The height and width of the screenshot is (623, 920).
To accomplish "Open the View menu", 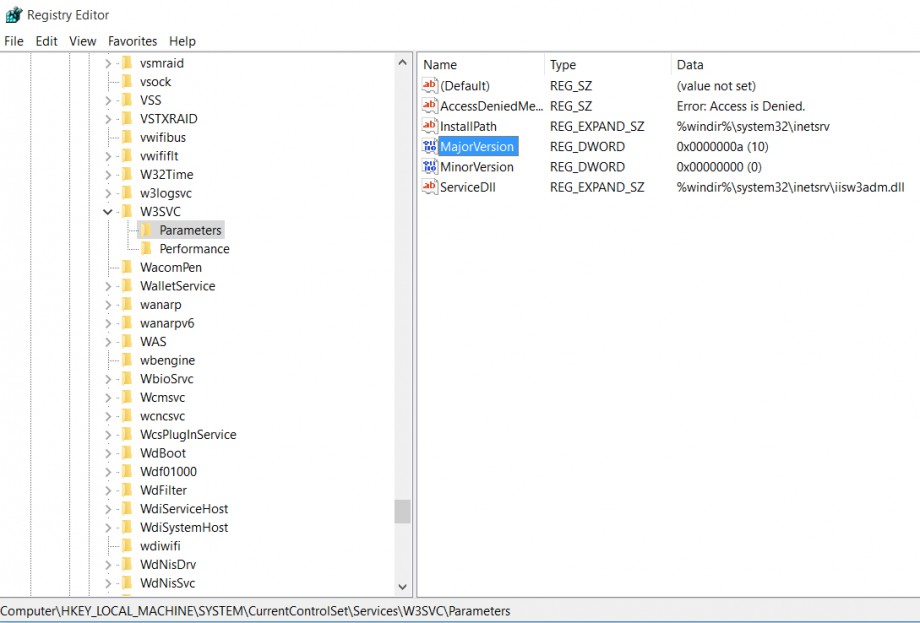I will 82,41.
